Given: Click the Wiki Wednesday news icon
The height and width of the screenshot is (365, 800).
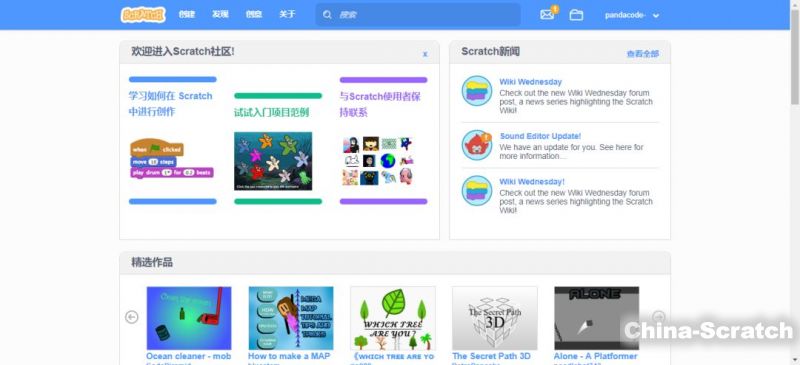Looking at the screenshot, I should pyautogui.click(x=477, y=91).
